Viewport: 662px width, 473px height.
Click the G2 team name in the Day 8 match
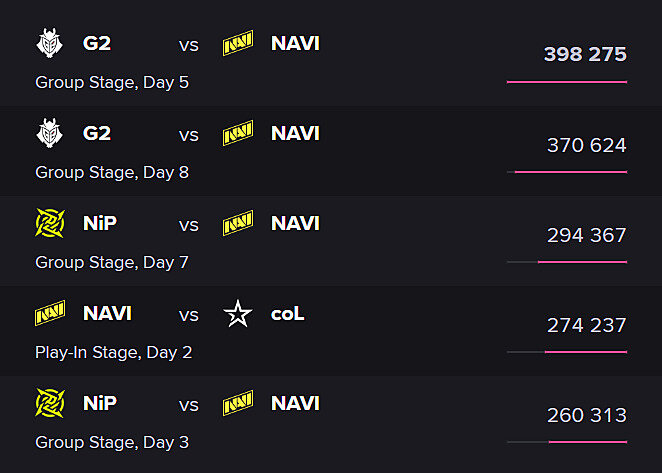97,134
